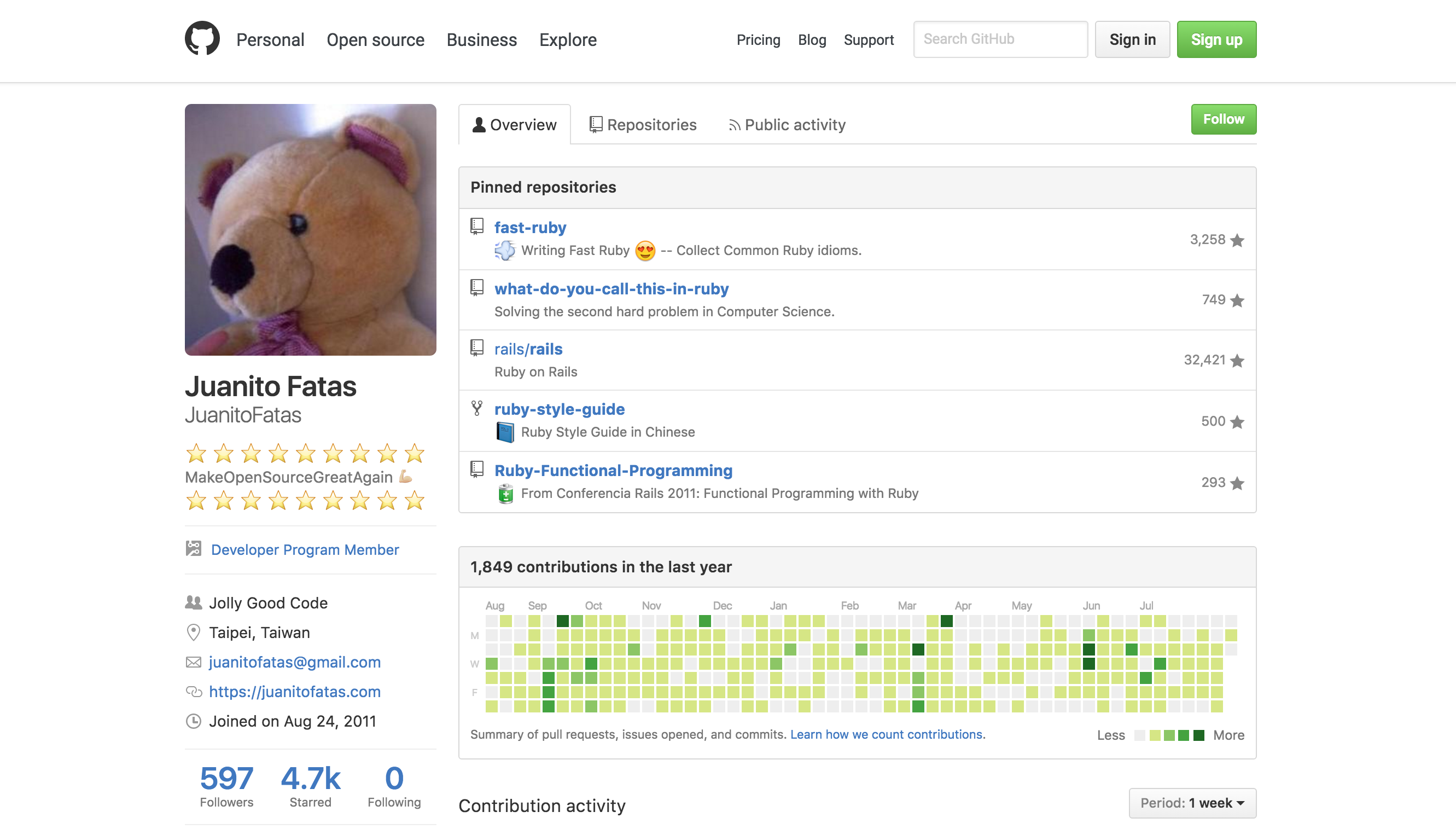Switch to the Repositories tab

click(643, 124)
